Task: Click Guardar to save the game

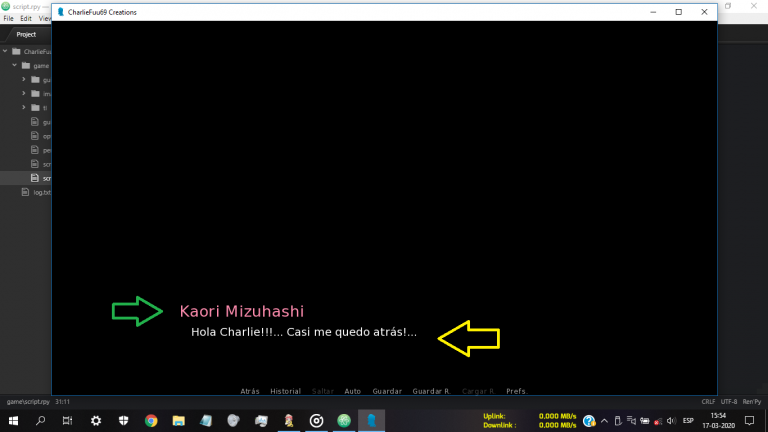Action: click(387, 391)
